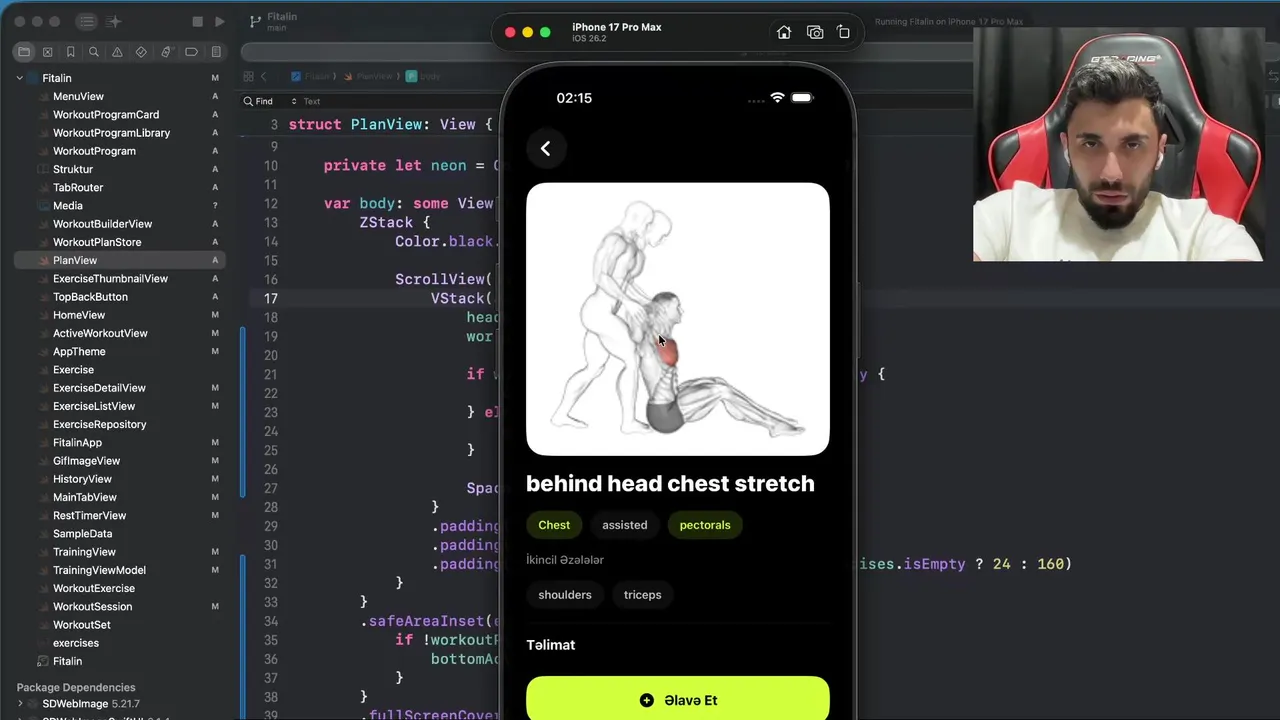Image resolution: width=1280 pixels, height=720 pixels.
Task: Open the Source Control navigator icon
Action: point(47,52)
